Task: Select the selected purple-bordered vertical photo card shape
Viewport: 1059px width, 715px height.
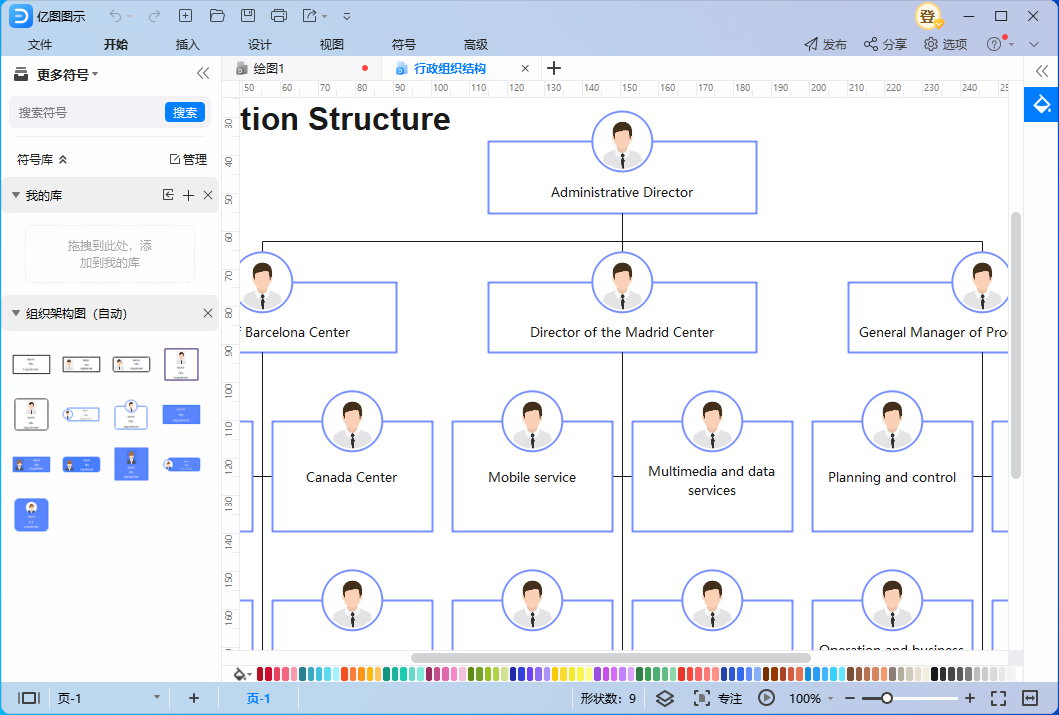Action: (181, 365)
